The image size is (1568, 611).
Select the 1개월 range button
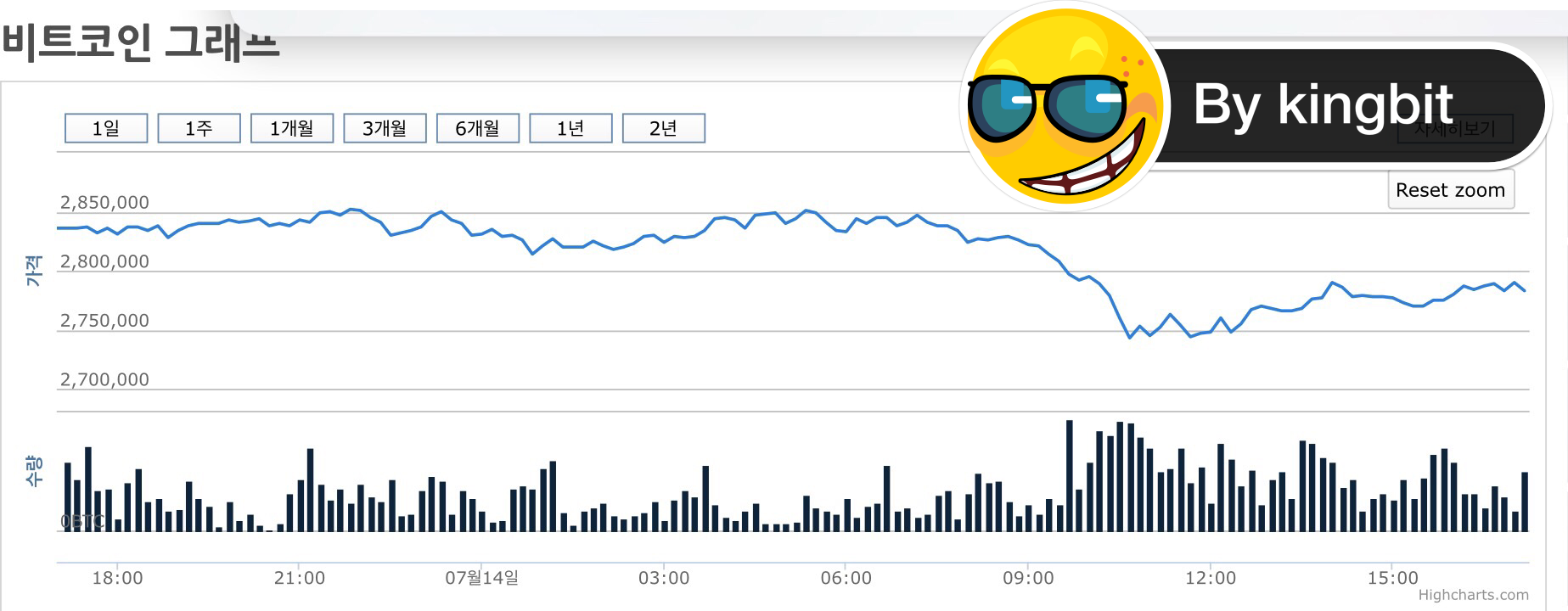292,128
